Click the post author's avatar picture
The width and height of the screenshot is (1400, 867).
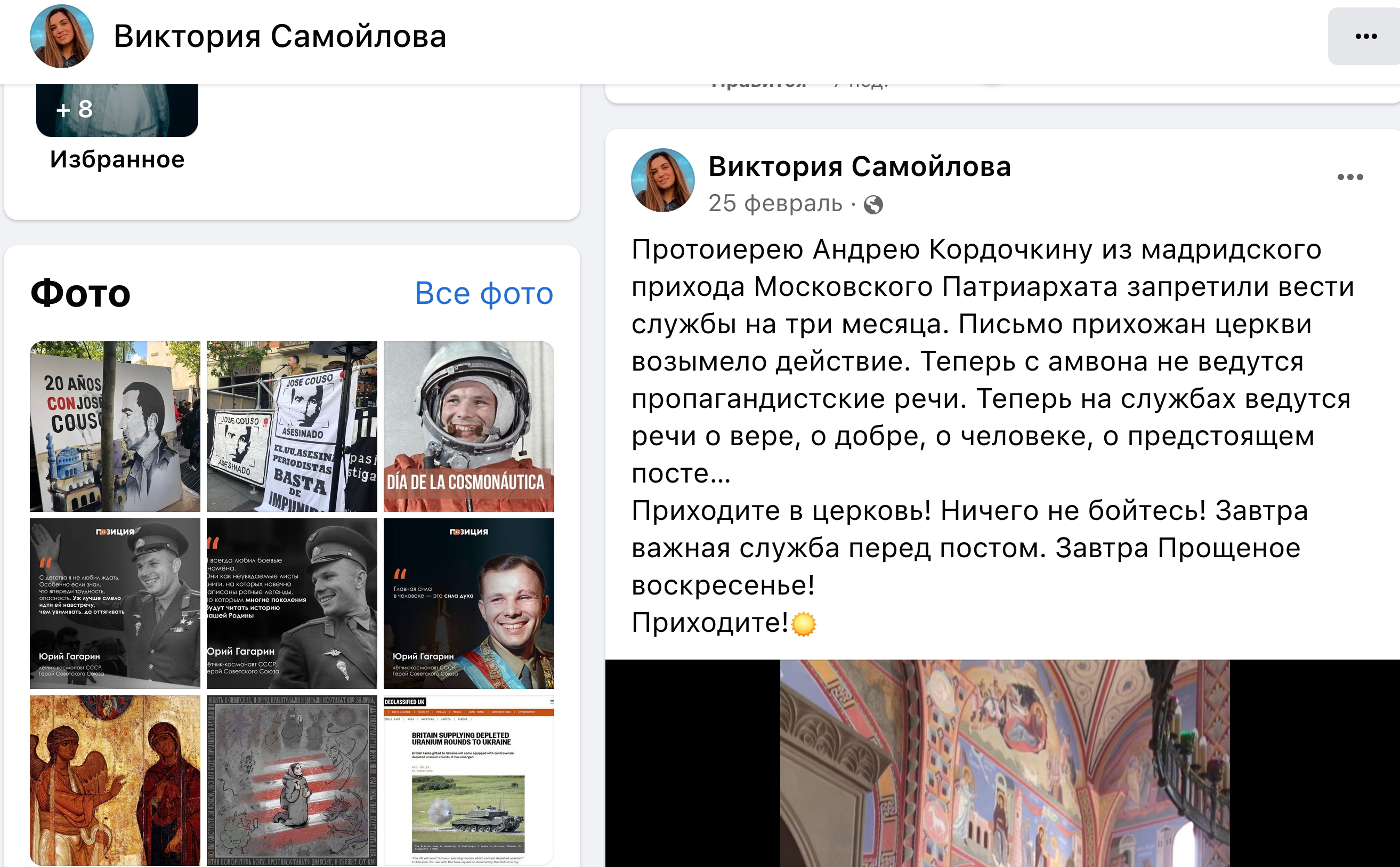pyautogui.click(x=662, y=181)
